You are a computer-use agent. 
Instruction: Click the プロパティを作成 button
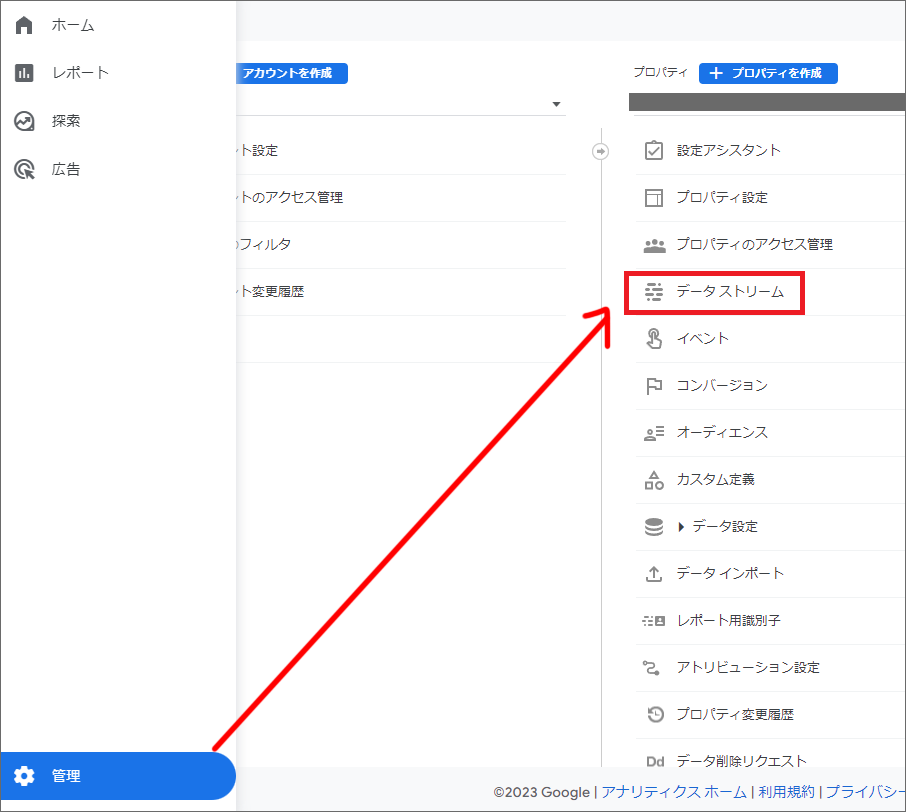(x=768, y=73)
